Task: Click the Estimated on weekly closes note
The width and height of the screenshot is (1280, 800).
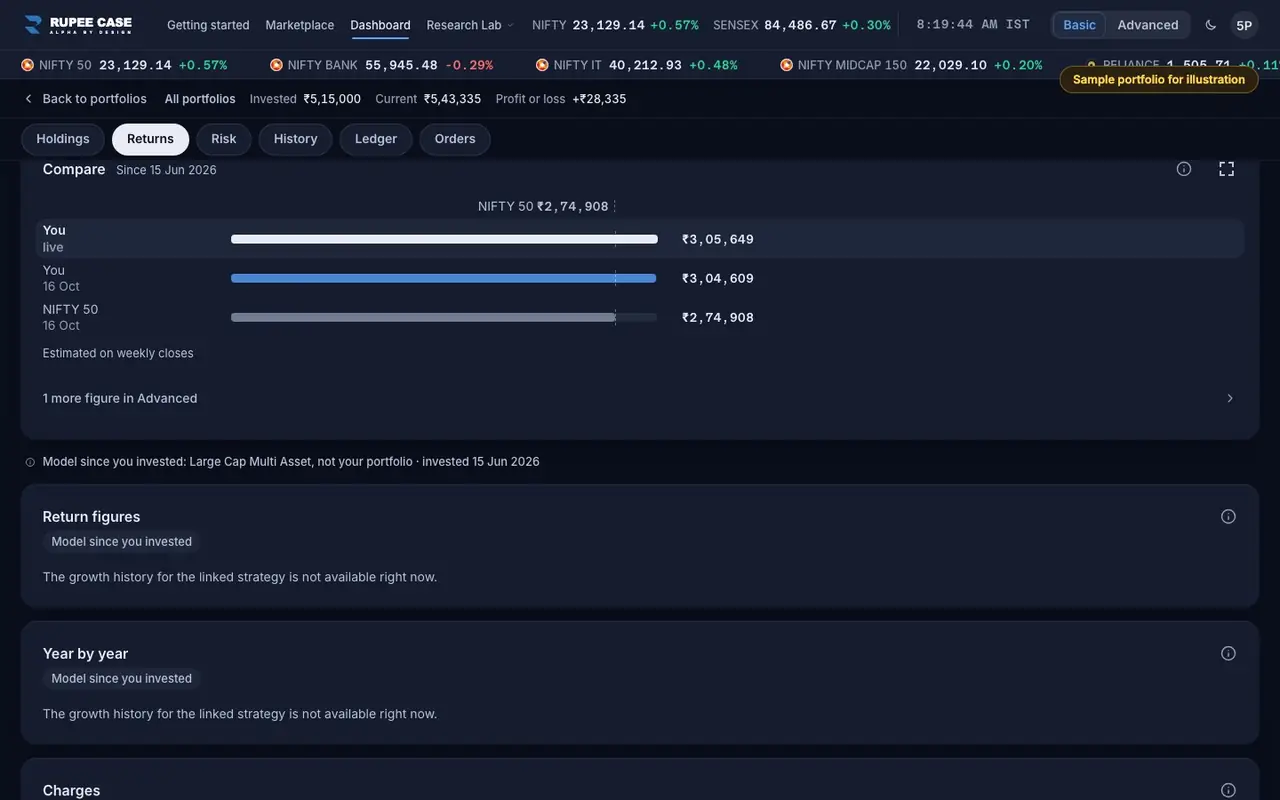Action: click(x=118, y=353)
